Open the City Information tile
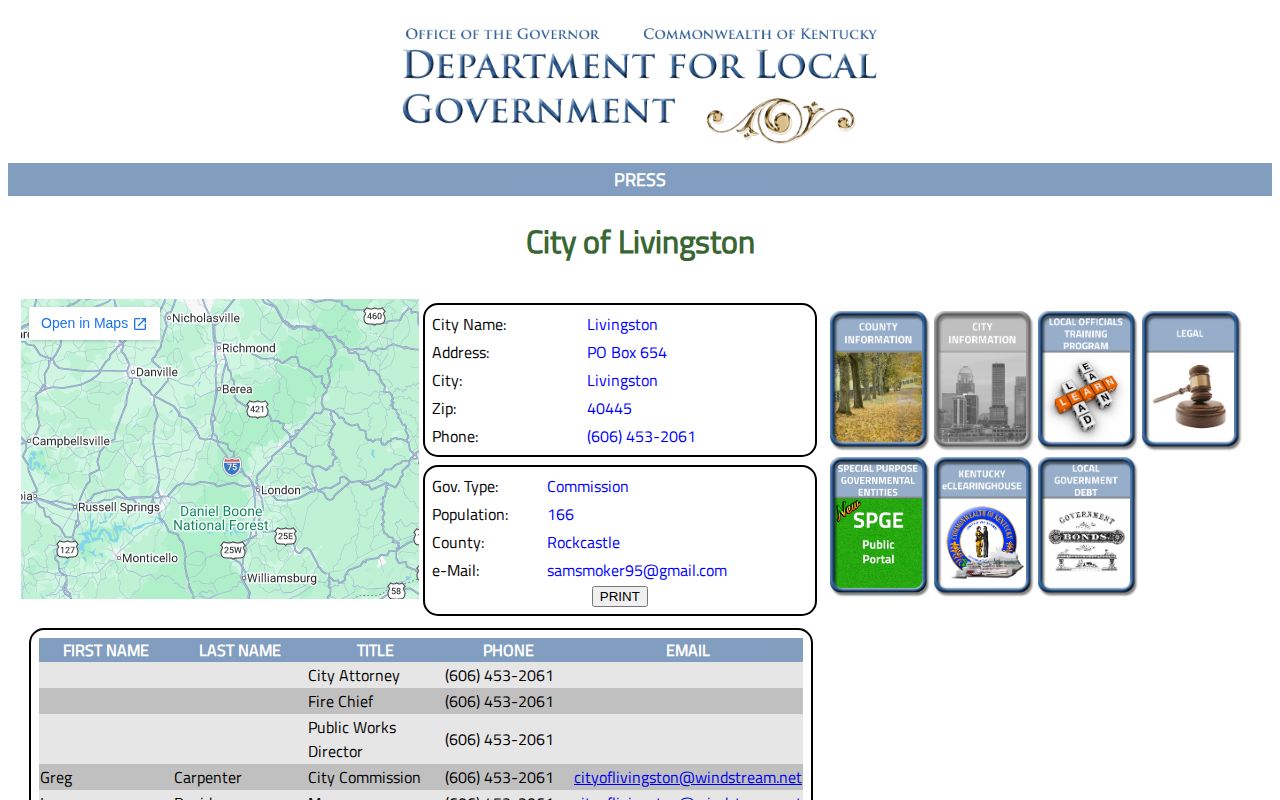Screen dimensions: 1280x800 point(982,379)
